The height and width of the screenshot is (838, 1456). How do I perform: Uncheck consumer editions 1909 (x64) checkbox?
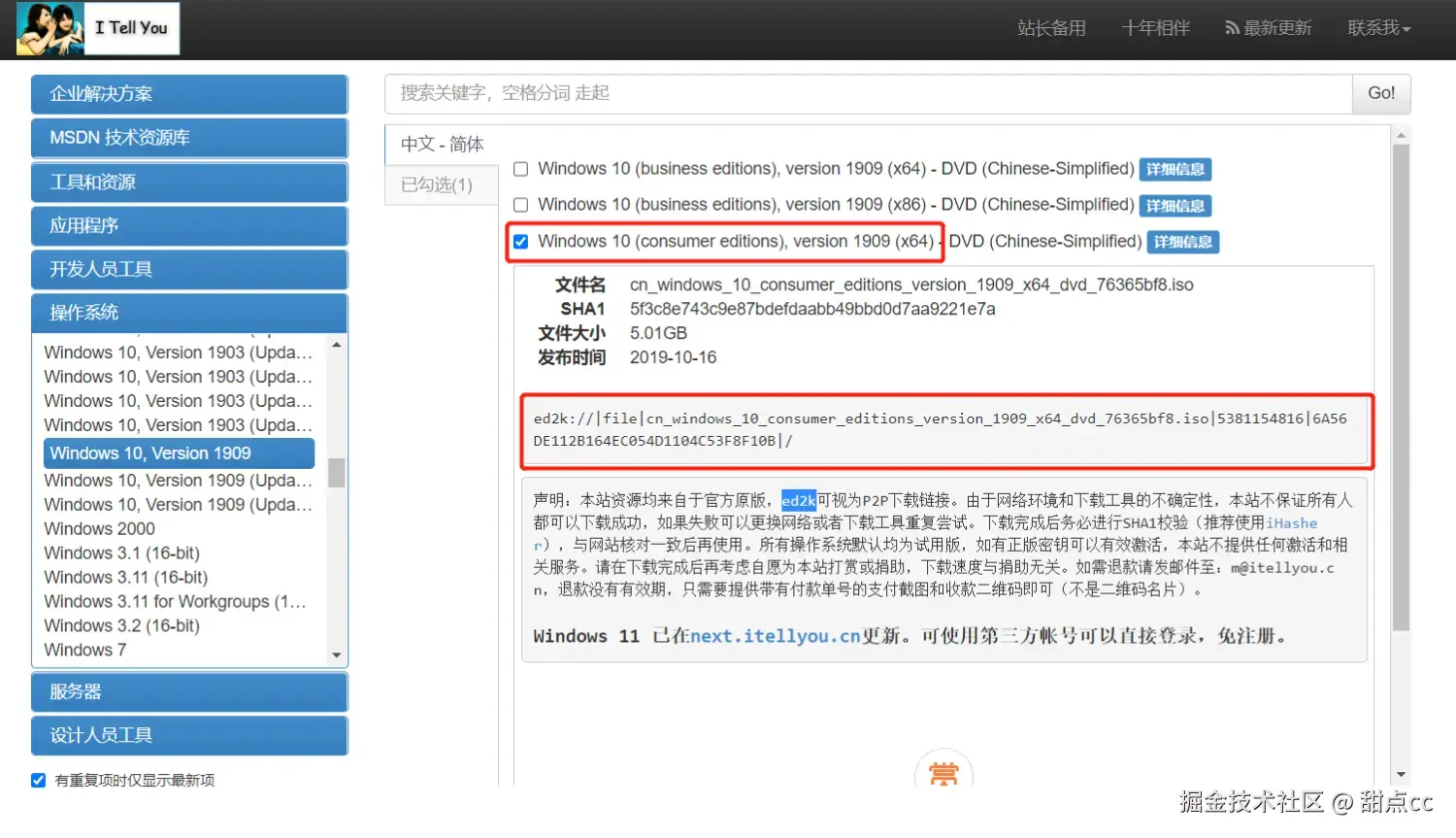(x=520, y=242)
